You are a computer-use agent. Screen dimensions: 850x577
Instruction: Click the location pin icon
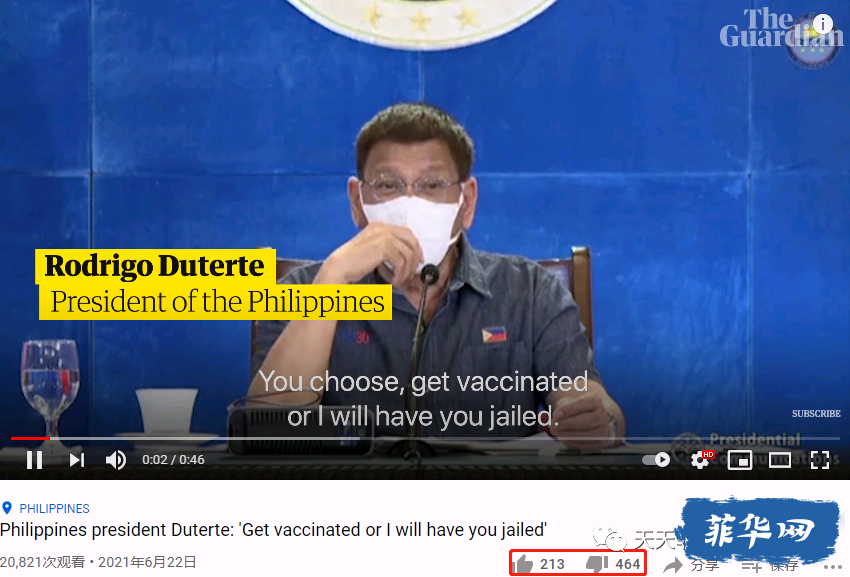(7, 508)
